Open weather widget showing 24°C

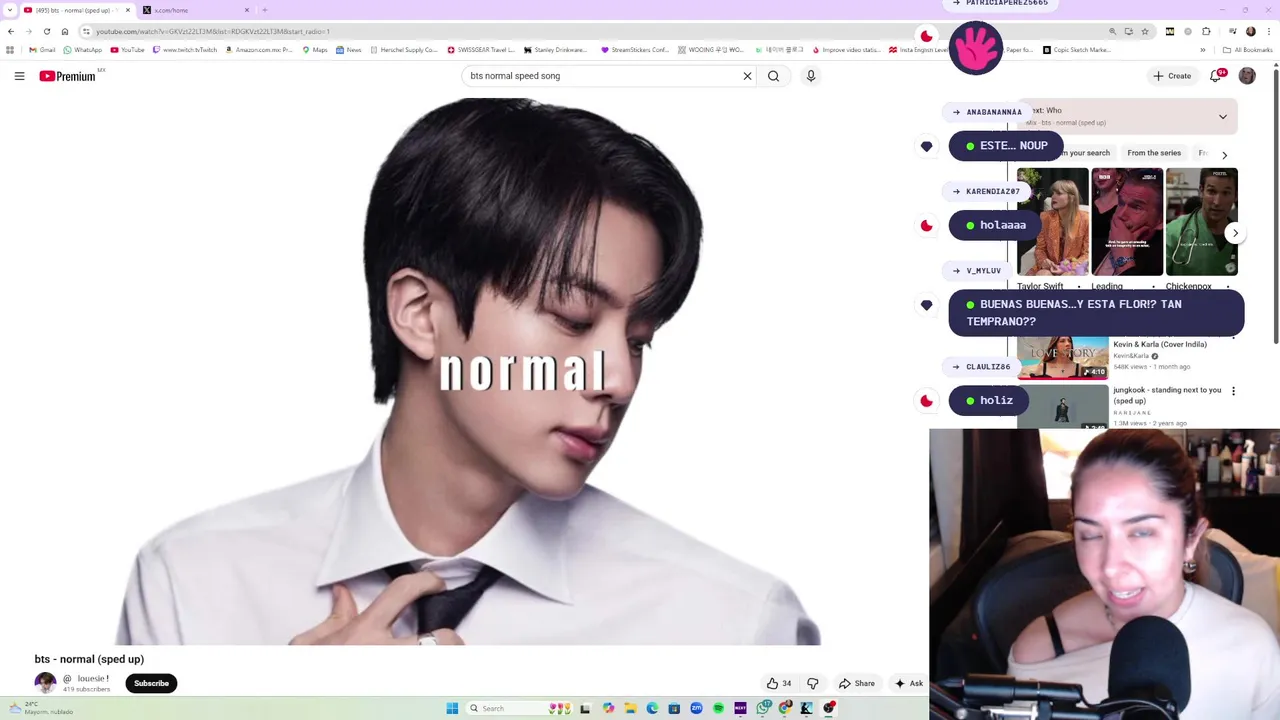coord(40,708)
